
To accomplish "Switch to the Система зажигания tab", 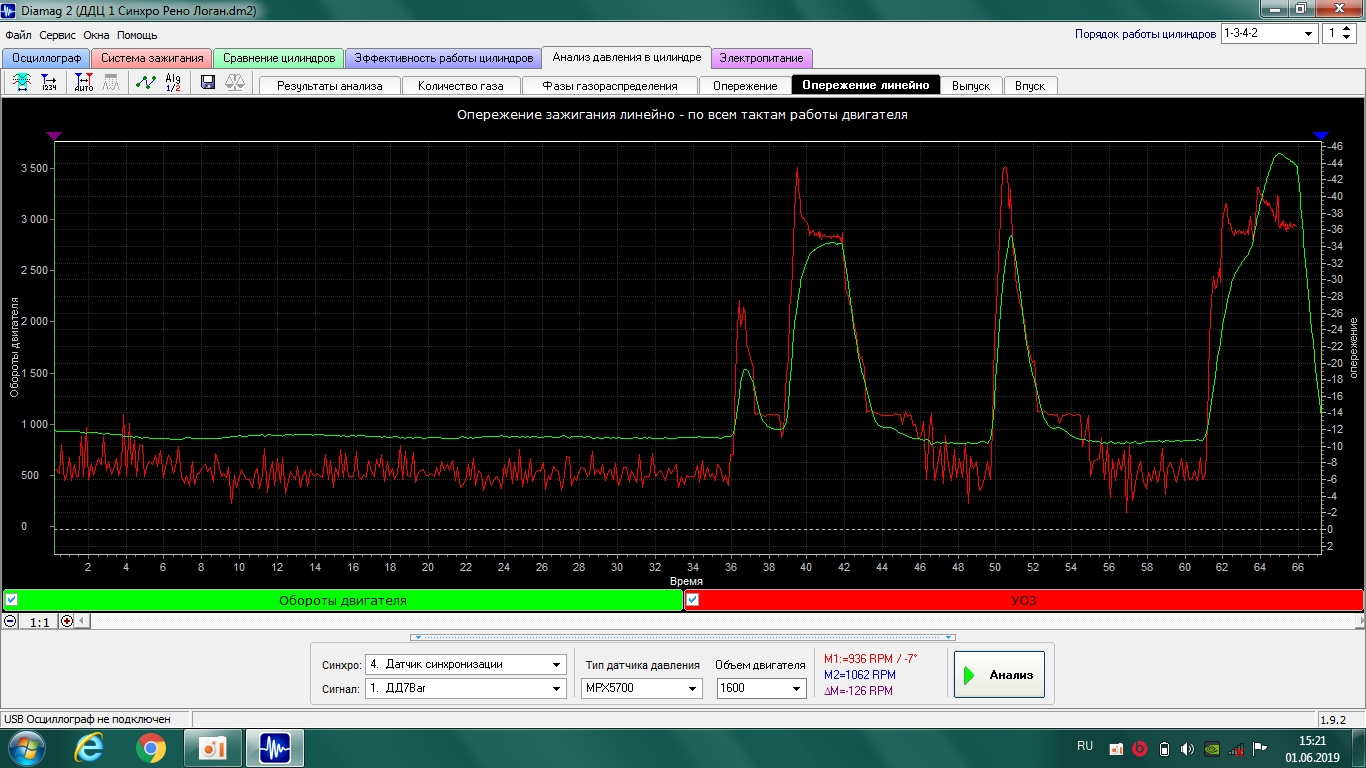I will (152, 58).
